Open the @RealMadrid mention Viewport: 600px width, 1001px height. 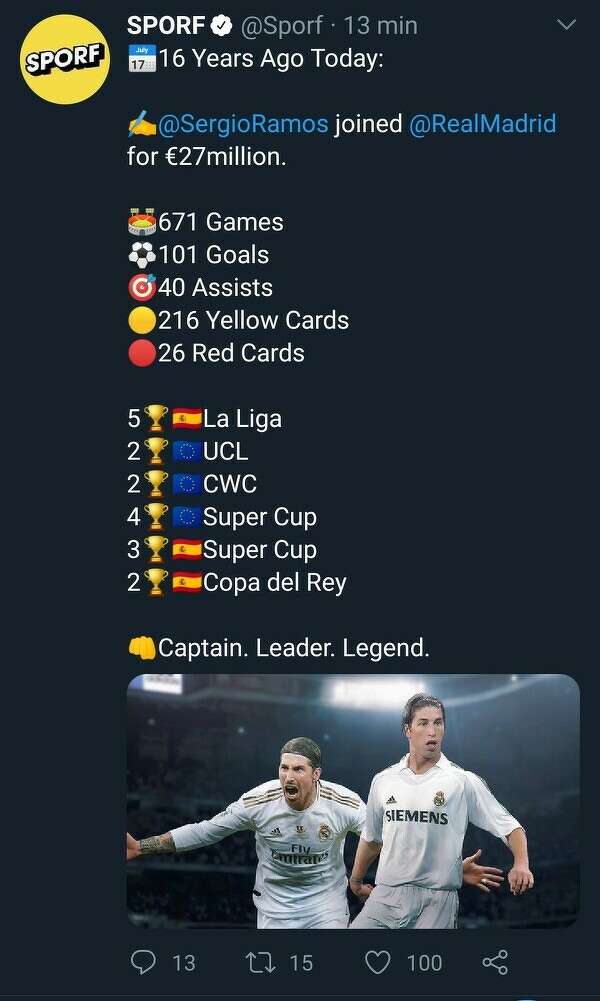(x=483, y=124)
